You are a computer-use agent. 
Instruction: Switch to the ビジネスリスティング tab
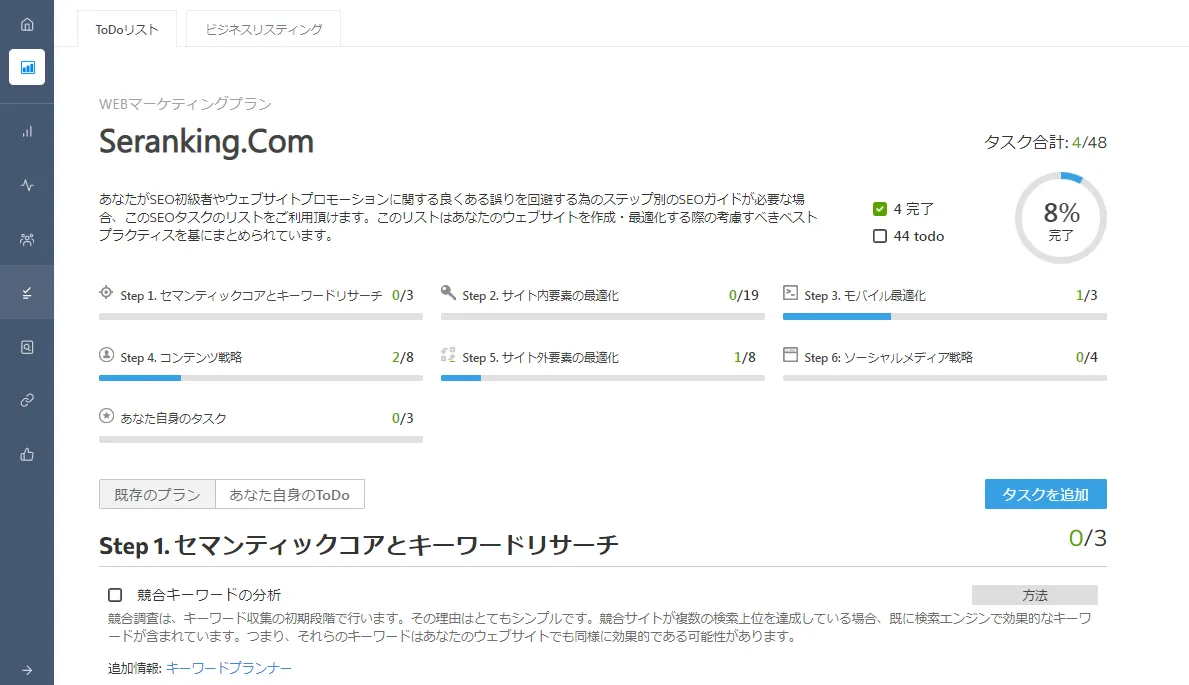(263, 30)
